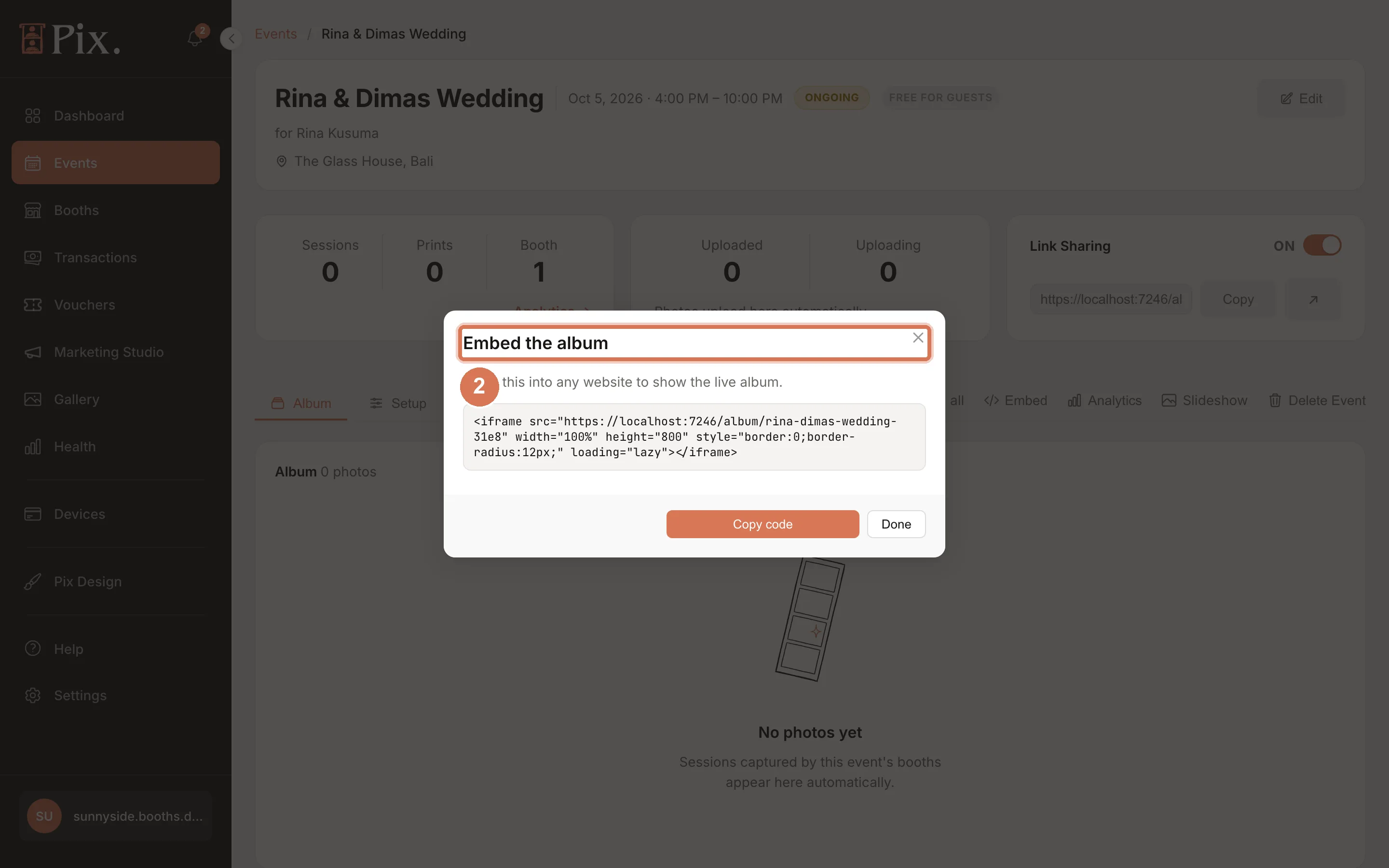
Task: Switch to the Album tab
Action: coord(301,403)
